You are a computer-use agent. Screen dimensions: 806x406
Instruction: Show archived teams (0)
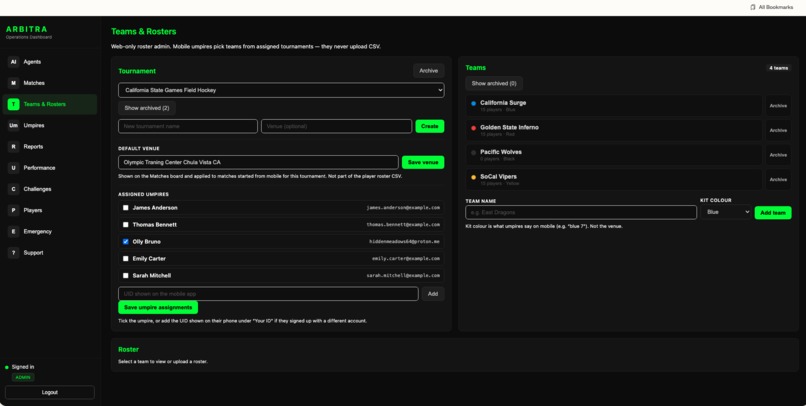(494, 83)
